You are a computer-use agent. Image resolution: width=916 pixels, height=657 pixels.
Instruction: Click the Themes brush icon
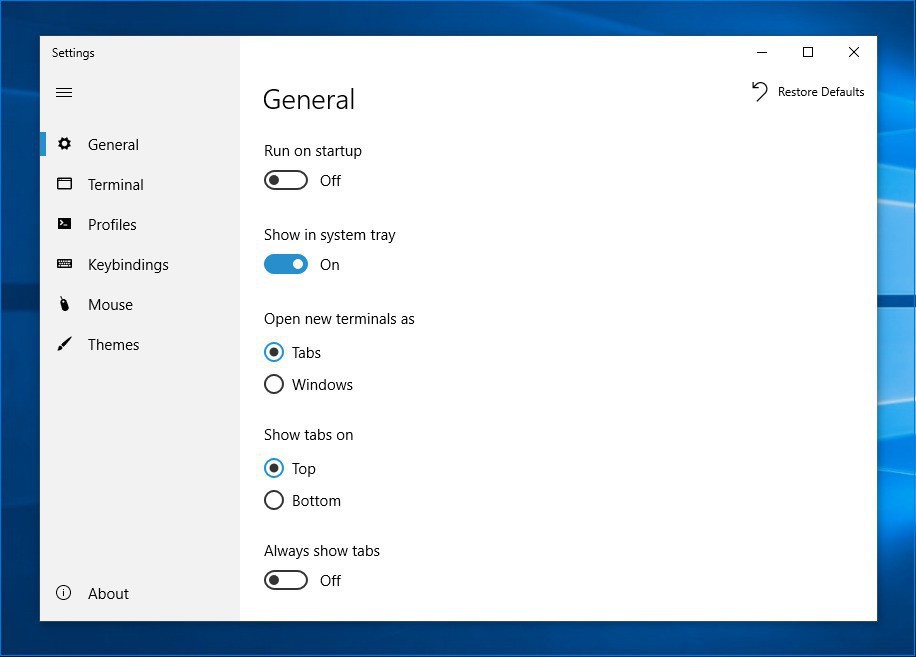click(x=64, y=344)
